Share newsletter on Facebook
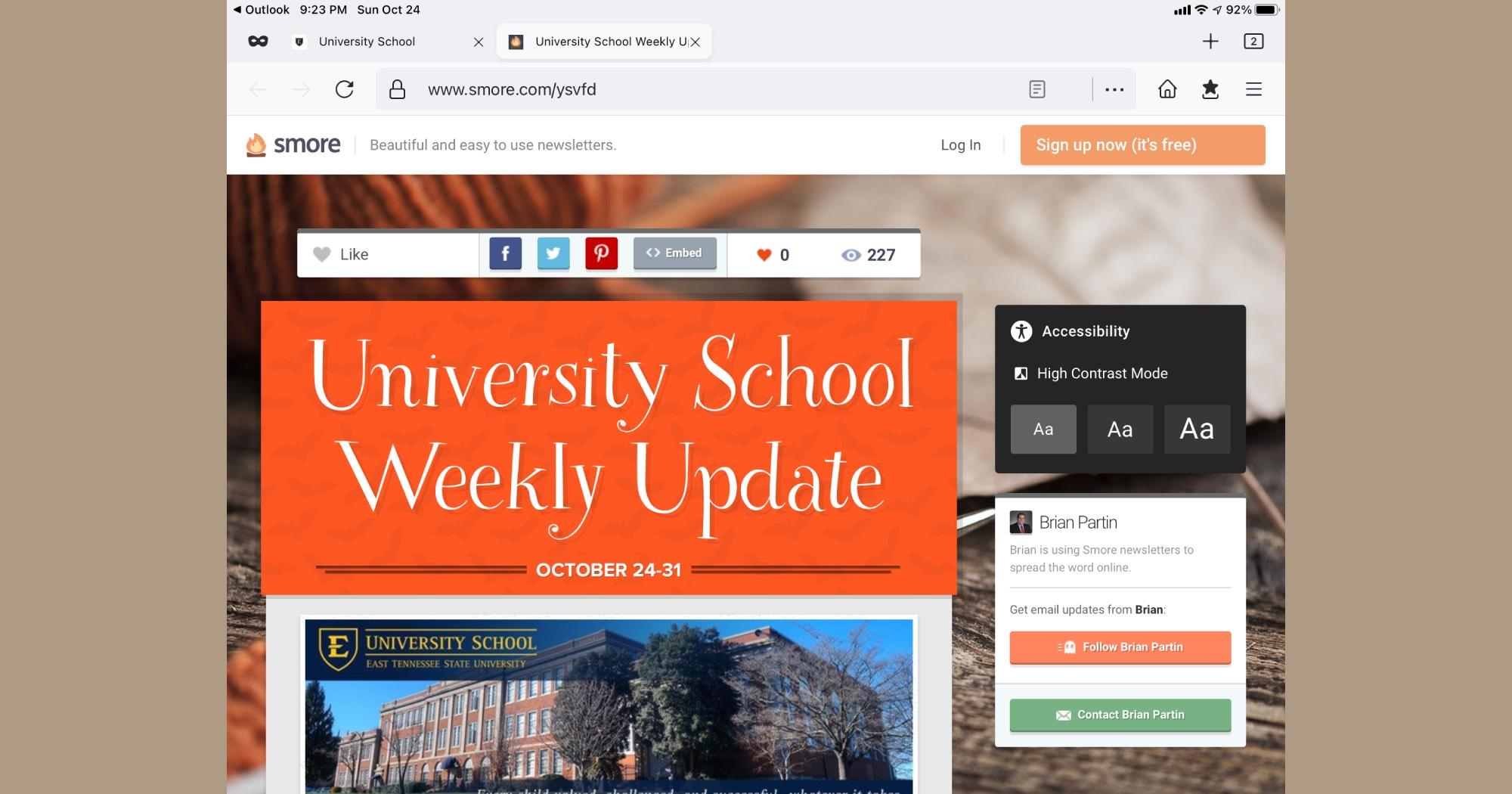 [505, 253]
